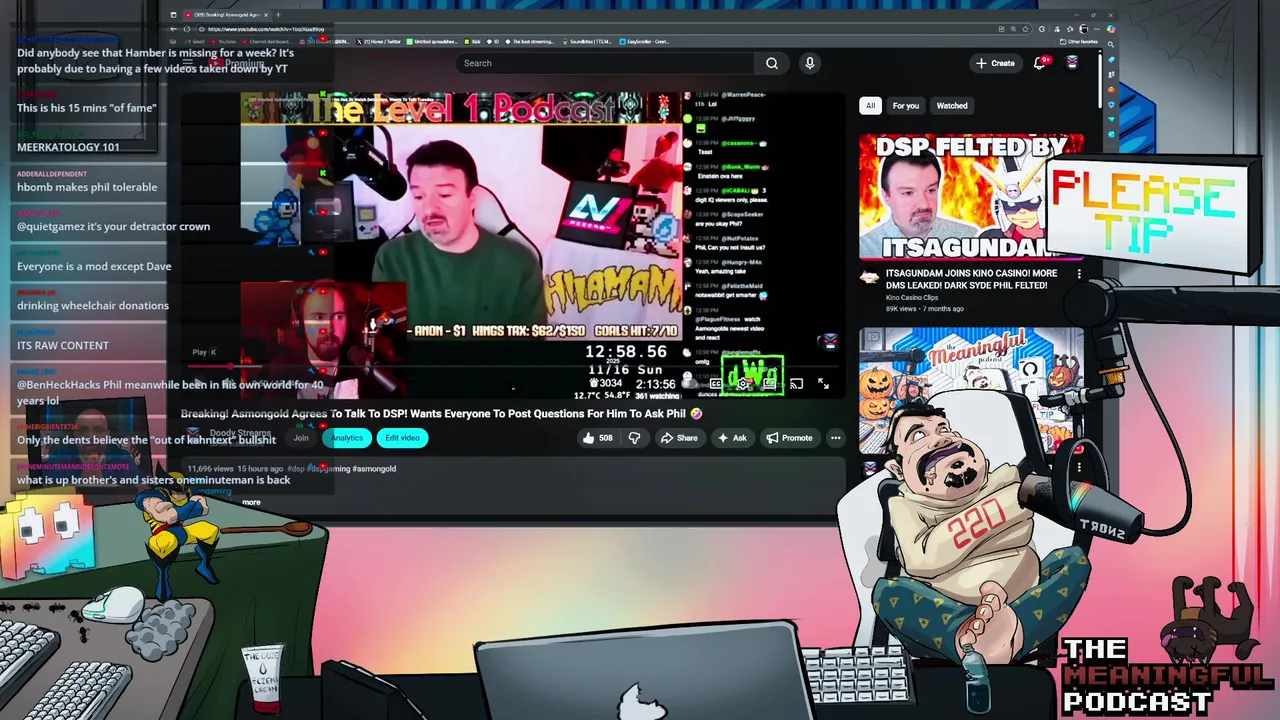Dislike the video with thumbs down

coord(634,438)
